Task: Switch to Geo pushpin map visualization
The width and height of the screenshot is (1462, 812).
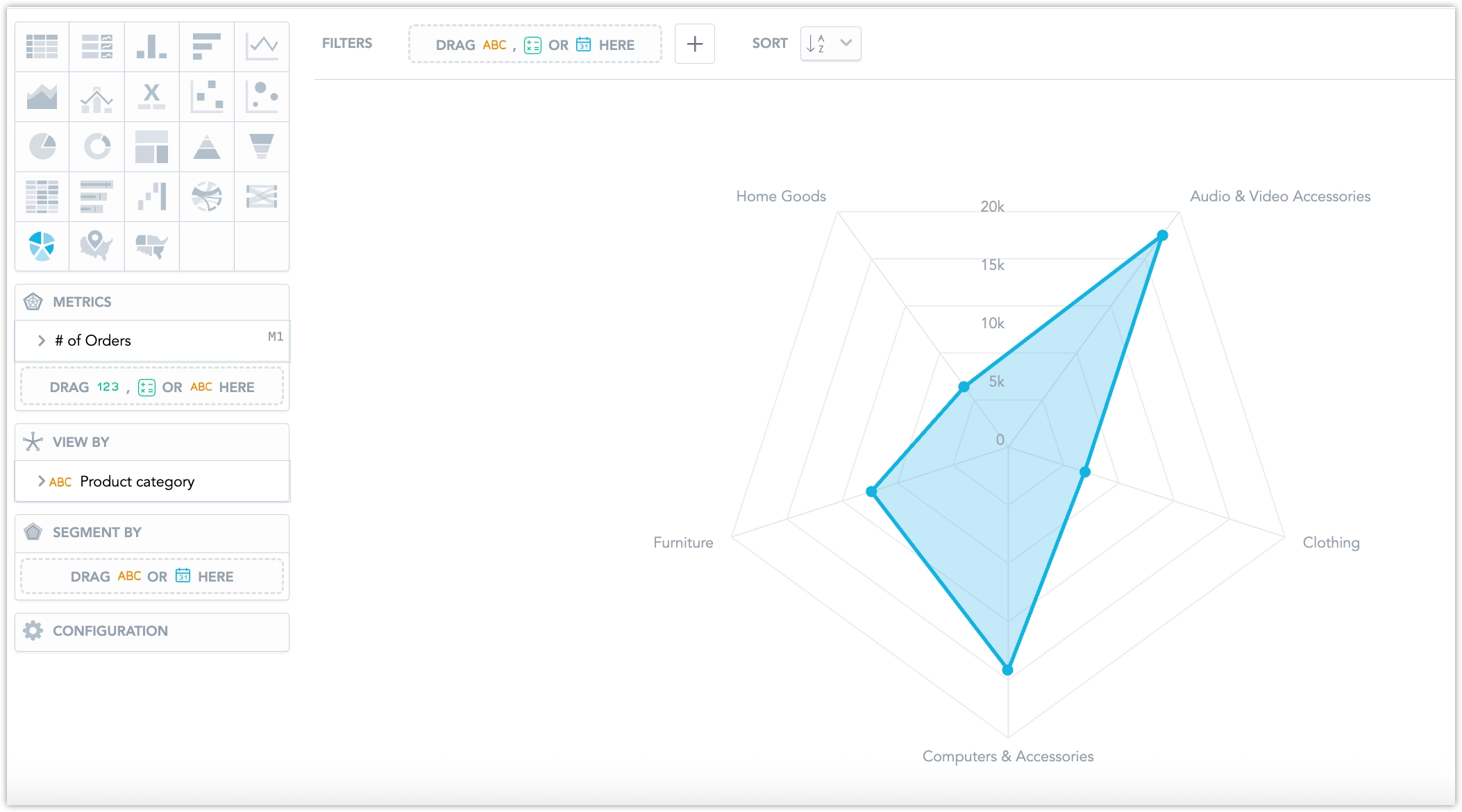Action: (x=97, y=246)
